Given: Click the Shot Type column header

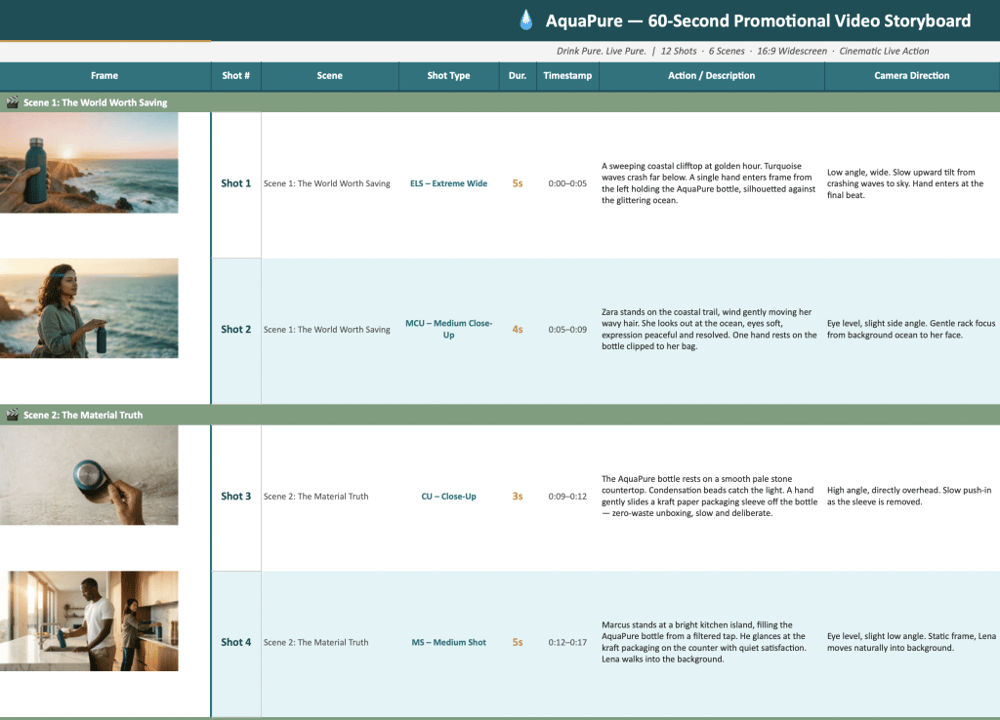Looking at the screenshot, I should tap(448, 76).
